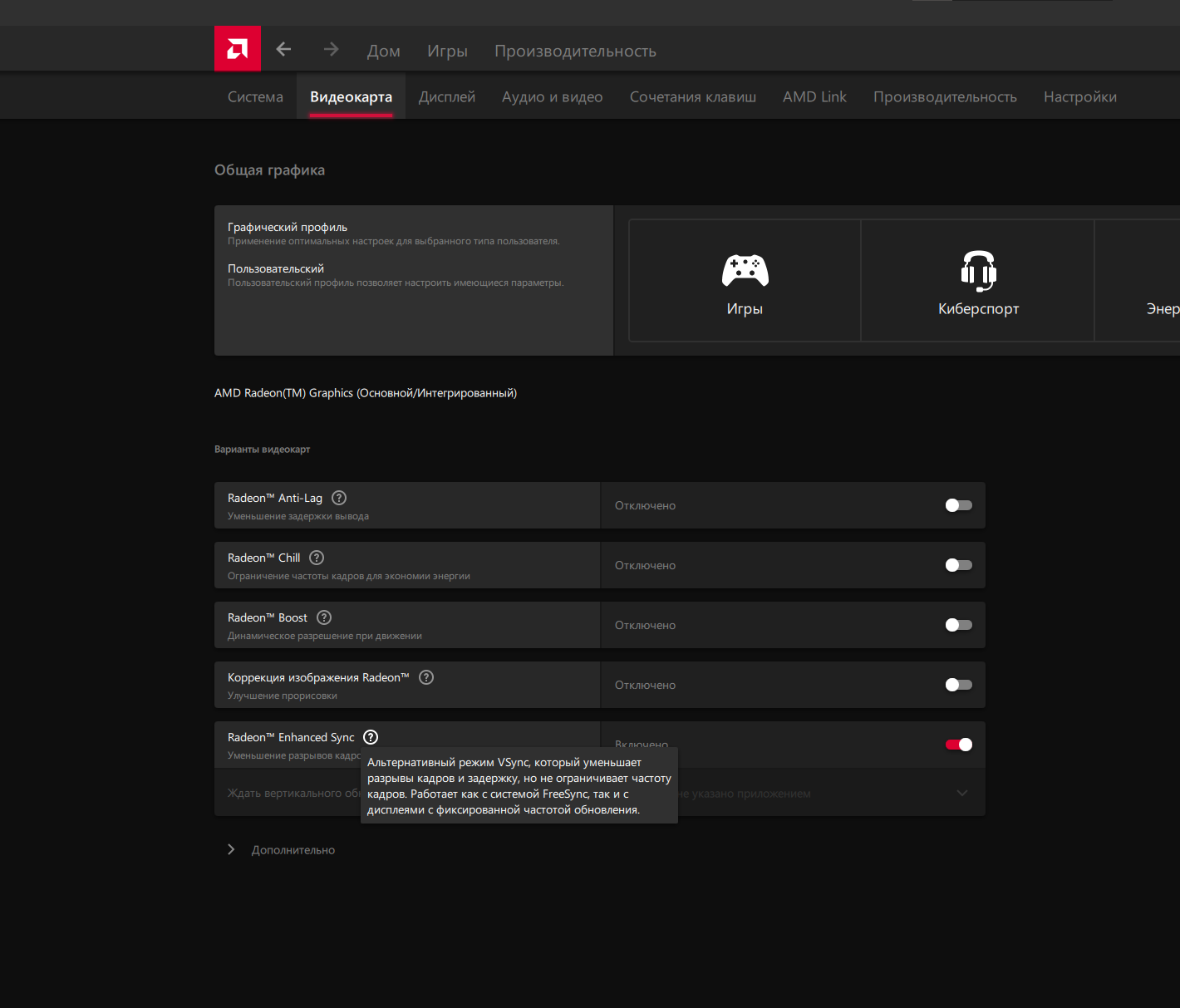Switch on Коррекция изображения Radeon
Image resolution: width=1180 pixels, height=1008 pixels.
point(958,685)
